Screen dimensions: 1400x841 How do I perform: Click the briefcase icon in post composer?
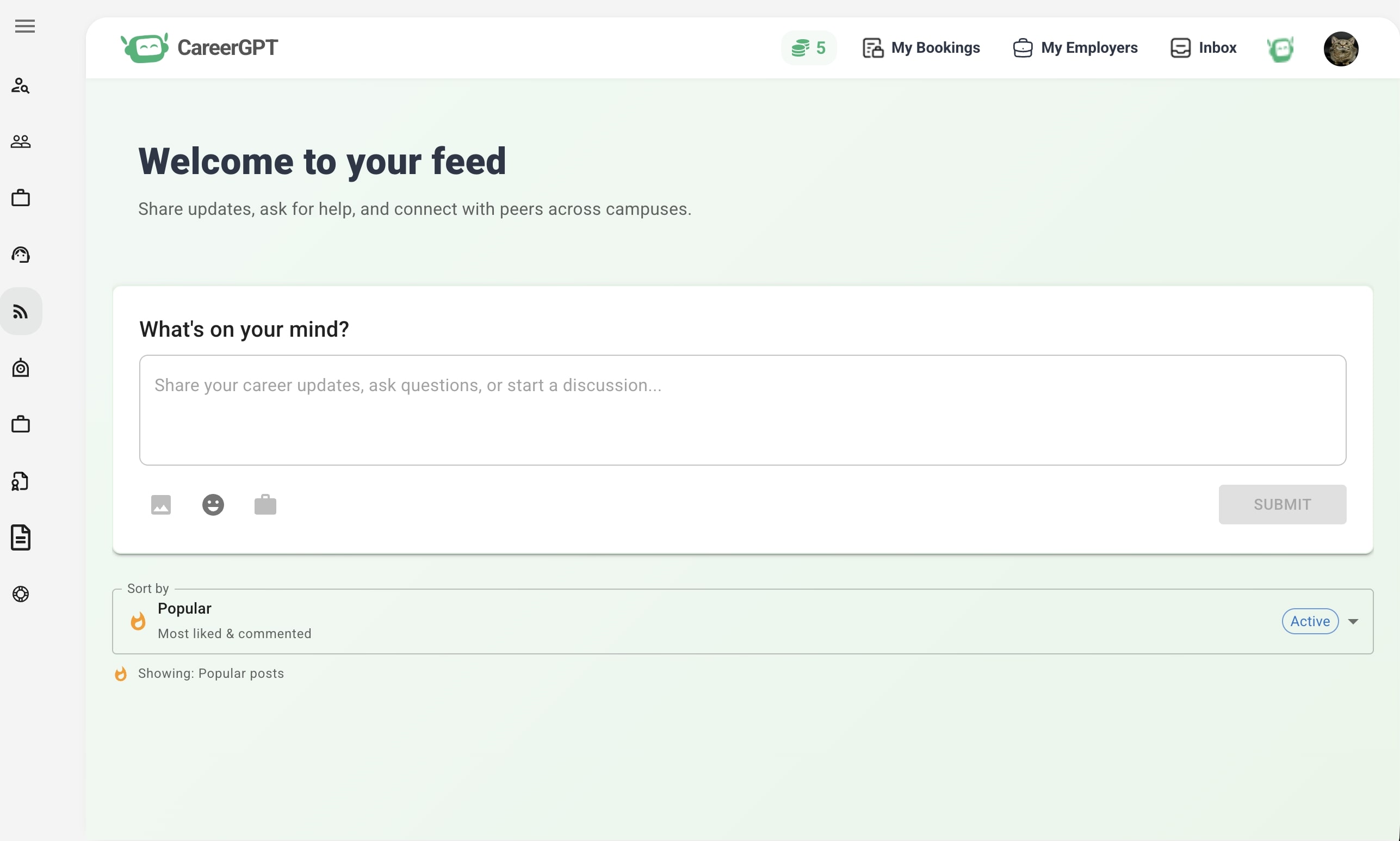tap(265, 504)
